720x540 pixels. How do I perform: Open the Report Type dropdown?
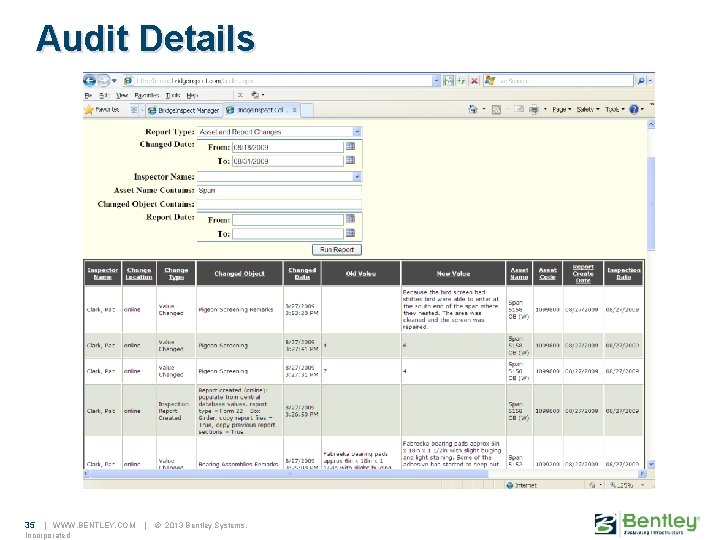click(357, 132)
